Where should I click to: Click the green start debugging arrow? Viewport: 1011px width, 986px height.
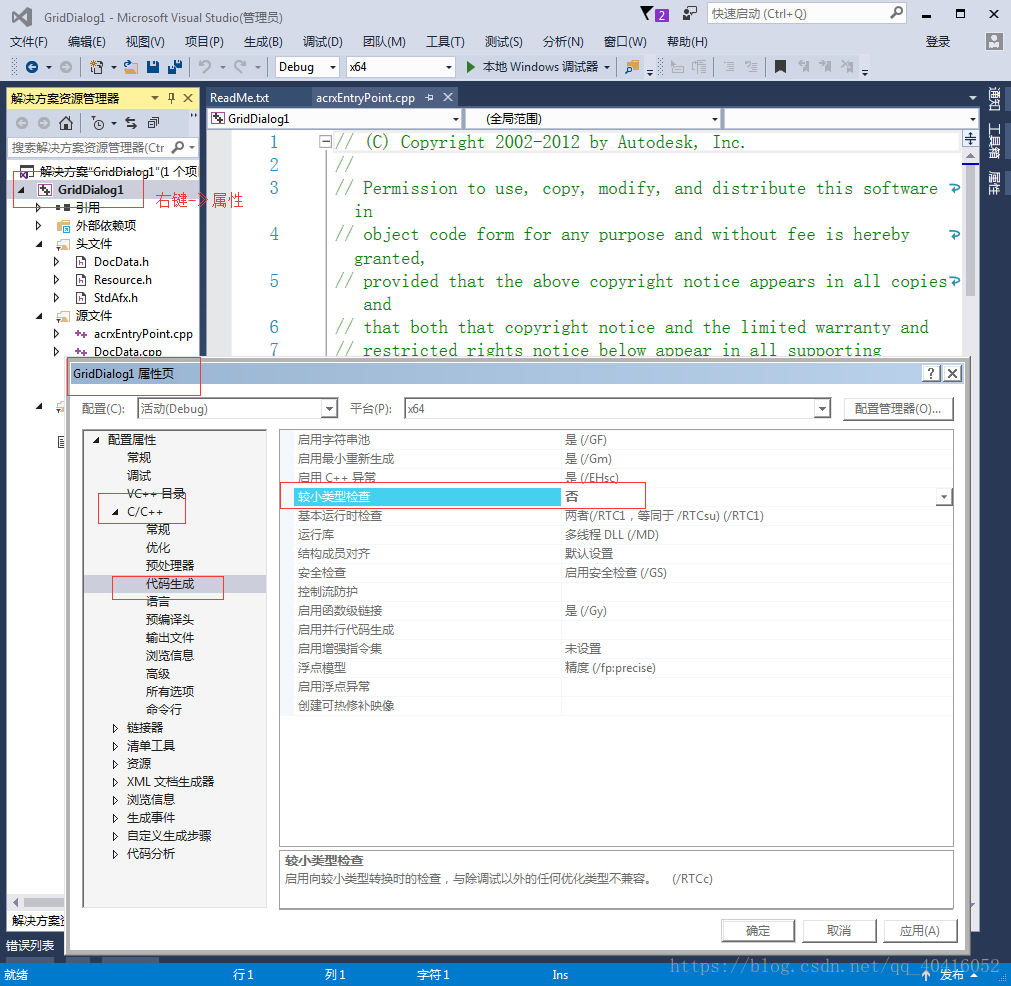(x=471, y=66)
